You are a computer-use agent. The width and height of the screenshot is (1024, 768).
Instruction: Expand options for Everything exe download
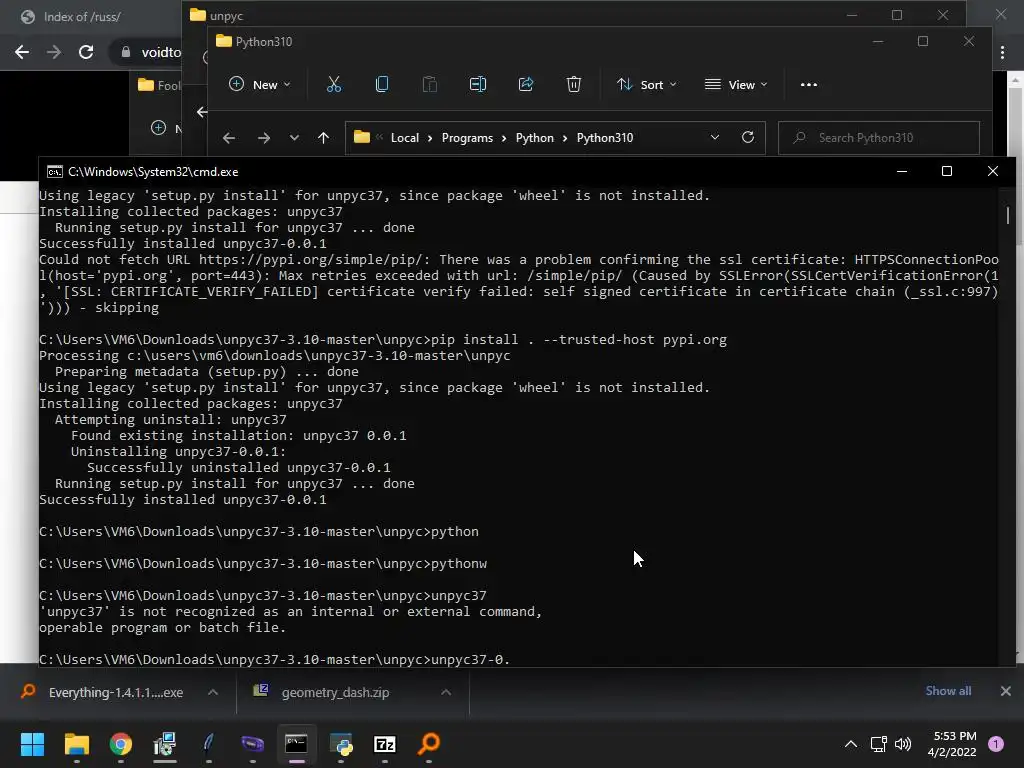click(x=213, y=692)
